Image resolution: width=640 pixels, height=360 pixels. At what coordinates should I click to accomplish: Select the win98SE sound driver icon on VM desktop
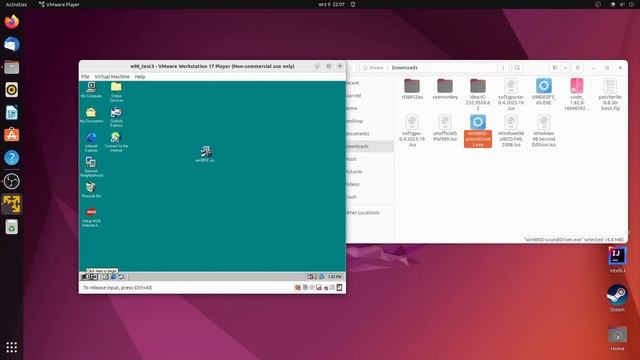coord(205,154)
